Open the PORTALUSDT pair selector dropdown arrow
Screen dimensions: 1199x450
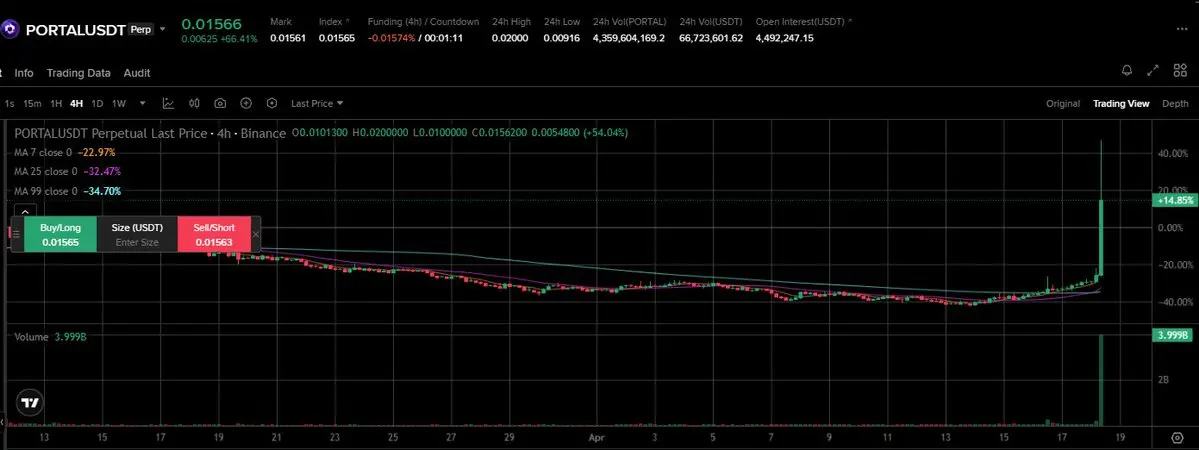pos(162,30)
